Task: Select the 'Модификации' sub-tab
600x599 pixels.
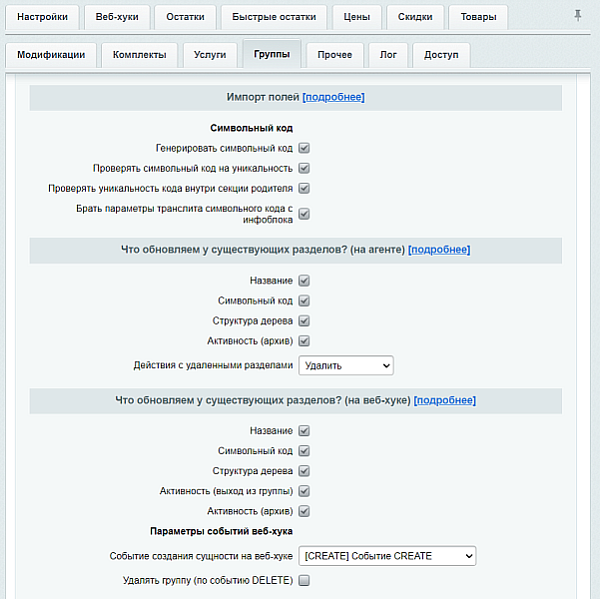Action: pos(51,55)
